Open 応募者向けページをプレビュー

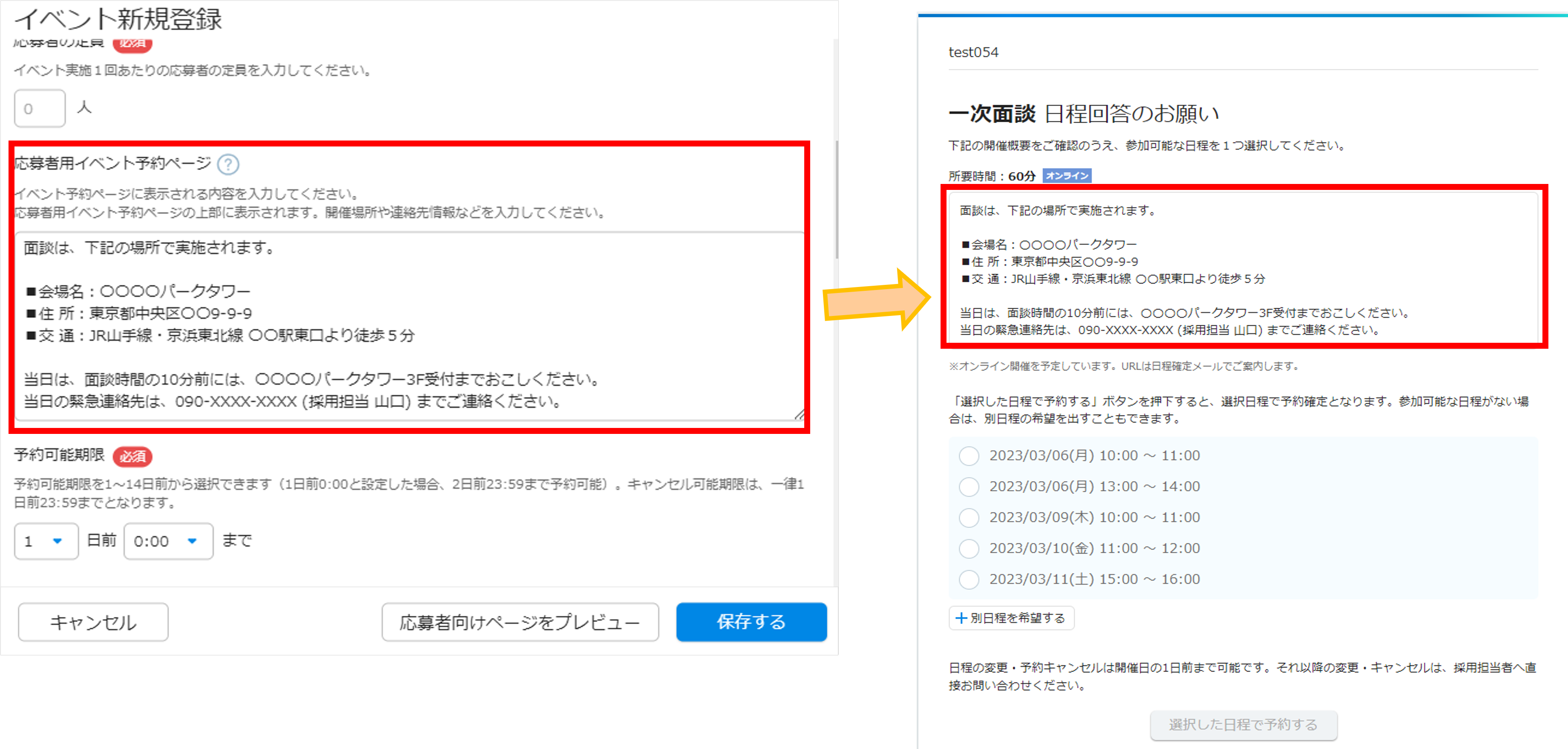pos(521,622)
